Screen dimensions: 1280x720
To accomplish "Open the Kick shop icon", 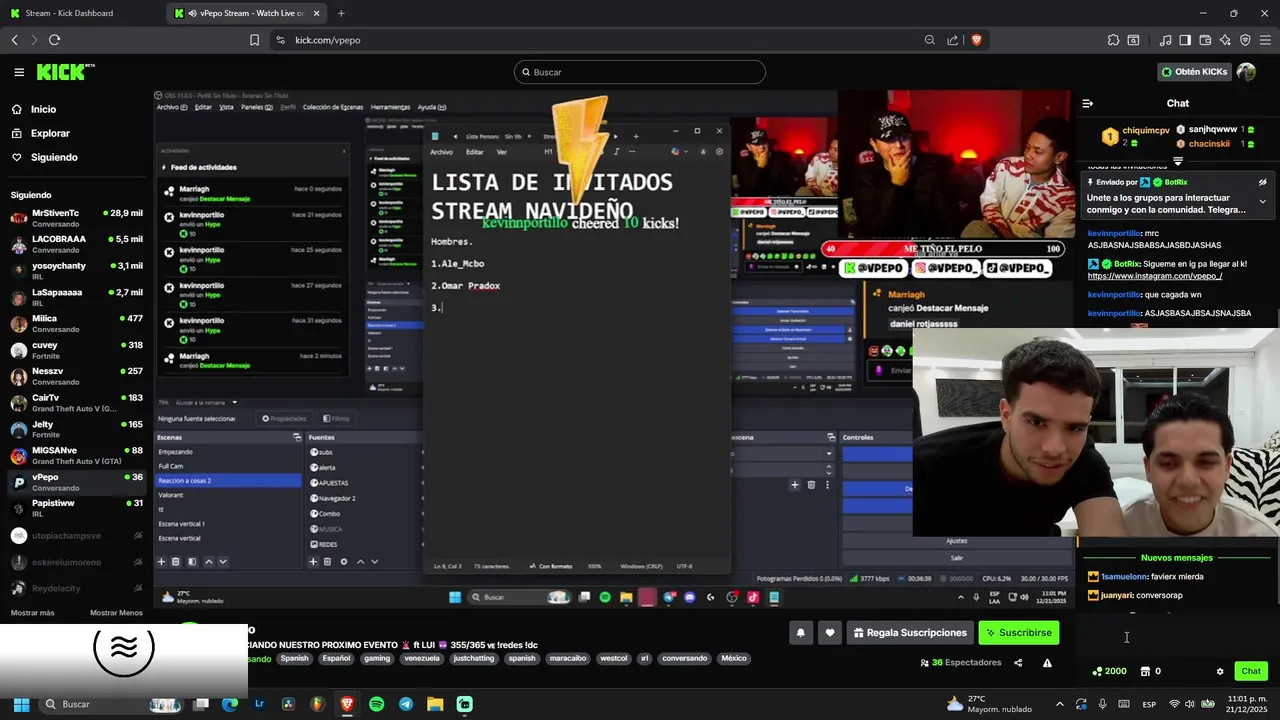I will click(1145, 671).
